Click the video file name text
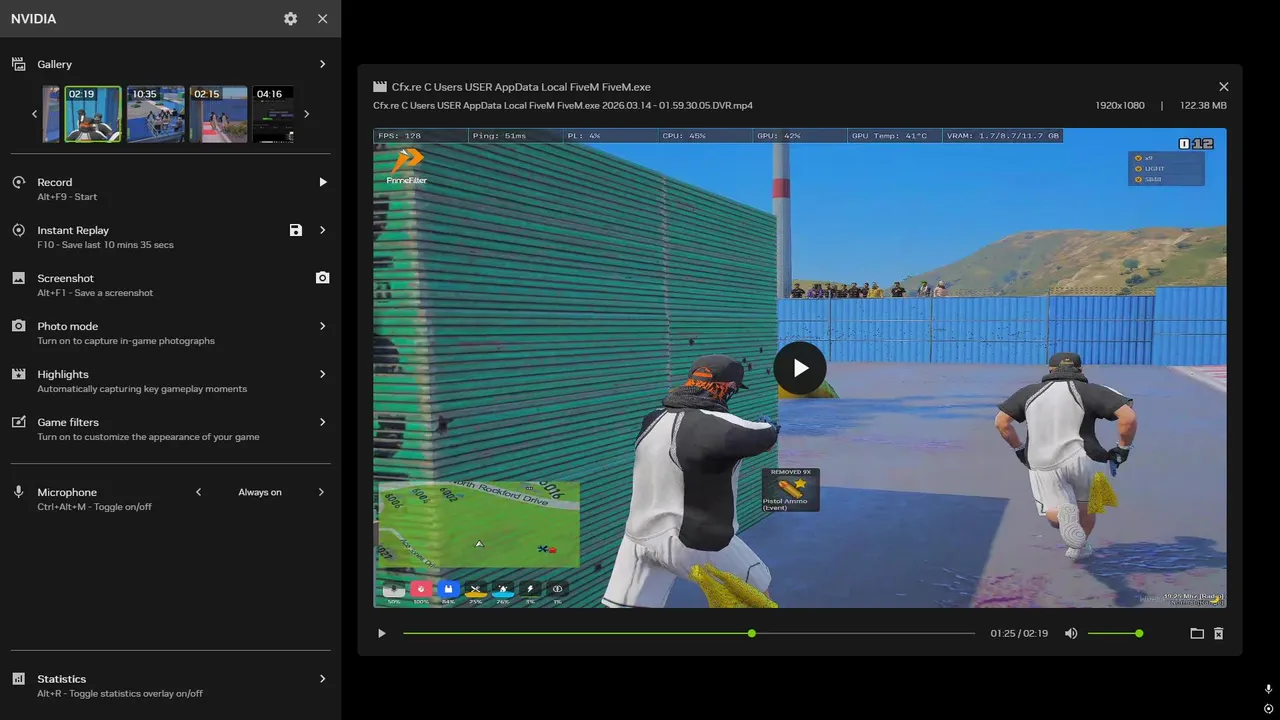 (x=563, y=105)
